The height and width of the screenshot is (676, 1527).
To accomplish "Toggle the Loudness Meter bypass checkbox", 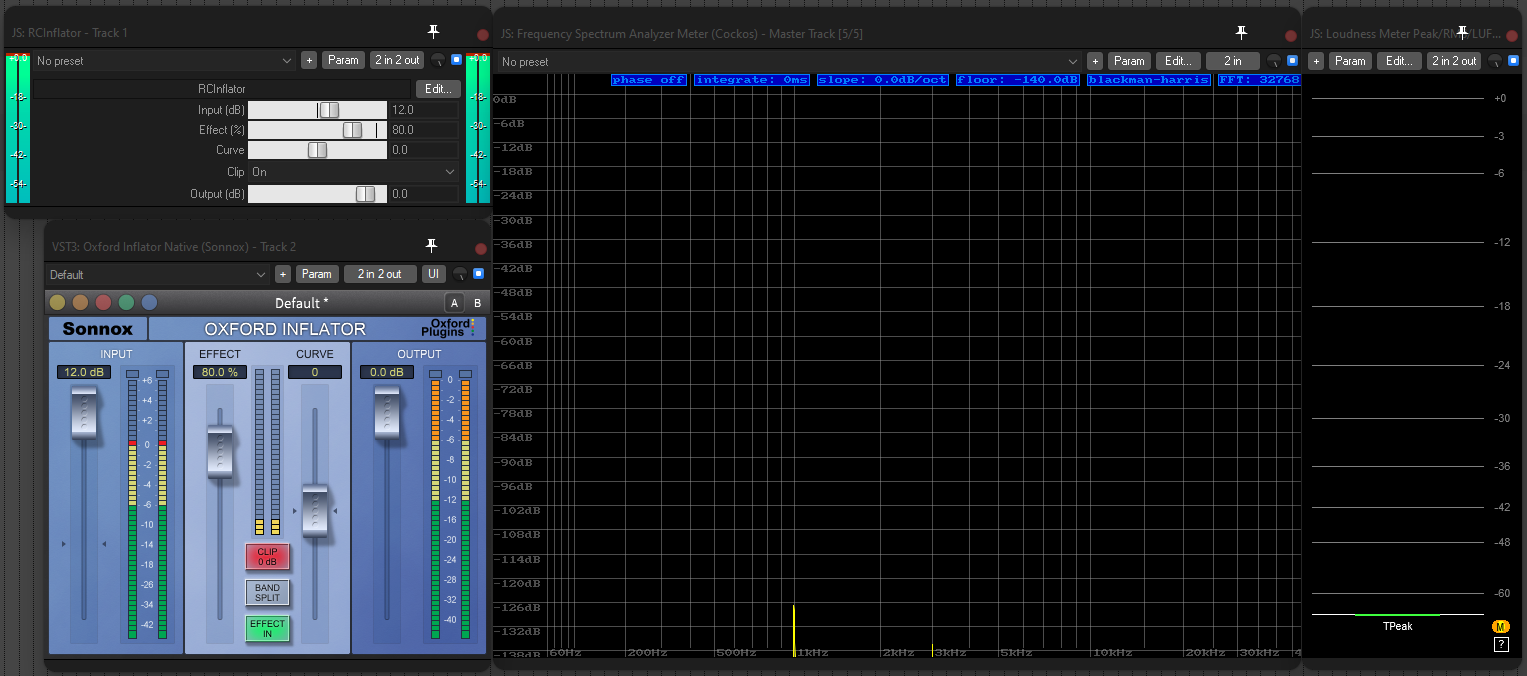I will coord(1513,61).
